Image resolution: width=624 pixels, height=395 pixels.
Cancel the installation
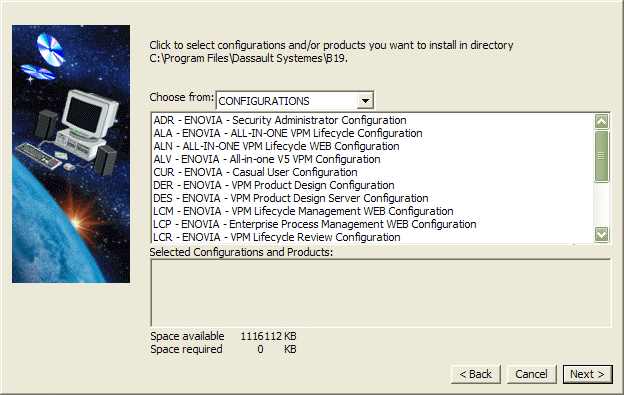531,374
